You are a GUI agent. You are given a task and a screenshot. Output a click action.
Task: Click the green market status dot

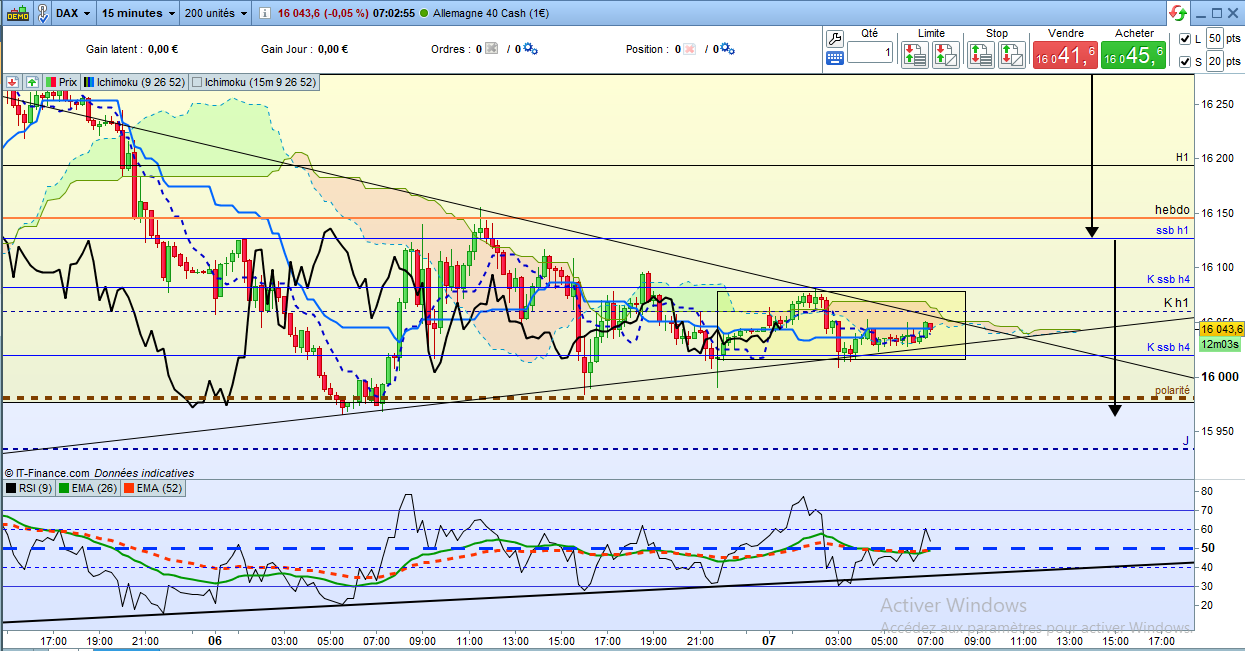(425, 14)
